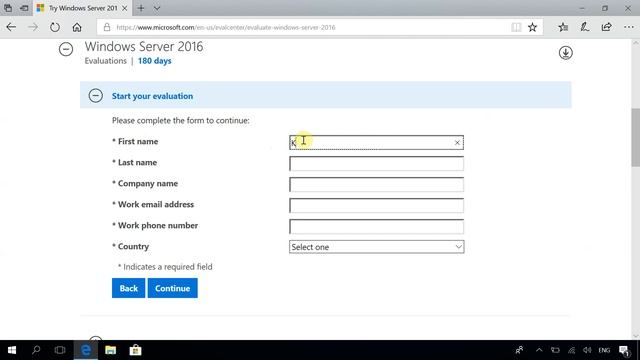Show tabs you've set aside
Screen dimensions: 640x360
click(x=8, y=8)
